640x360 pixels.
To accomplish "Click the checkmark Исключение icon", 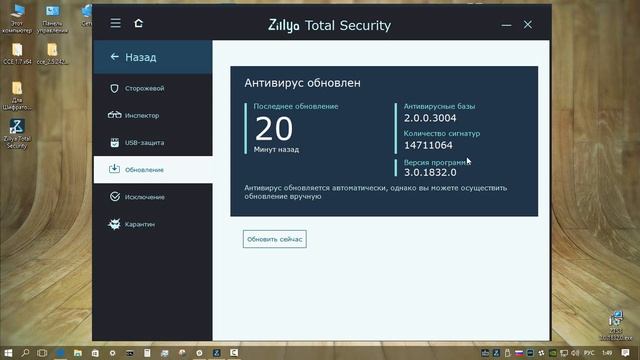I will tap(115, 197).
